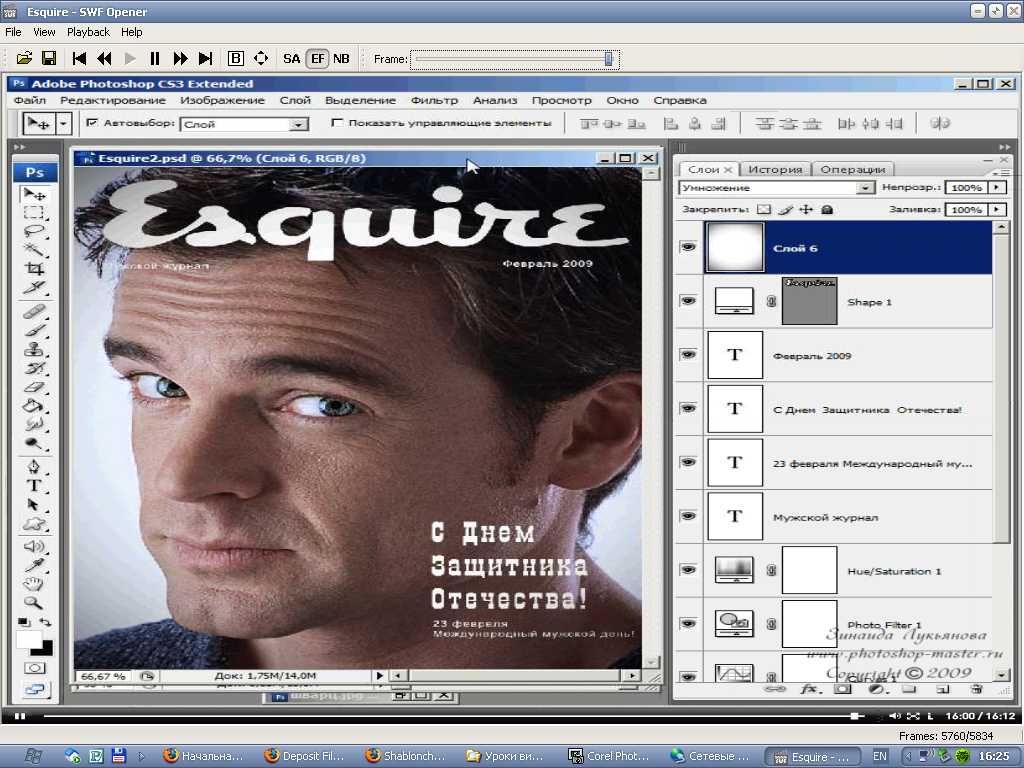Image resolution: width=1024 pixels, height=768 pixels.
Task: Toggle the EF toolbar button
Action: (x=317, y=58)
